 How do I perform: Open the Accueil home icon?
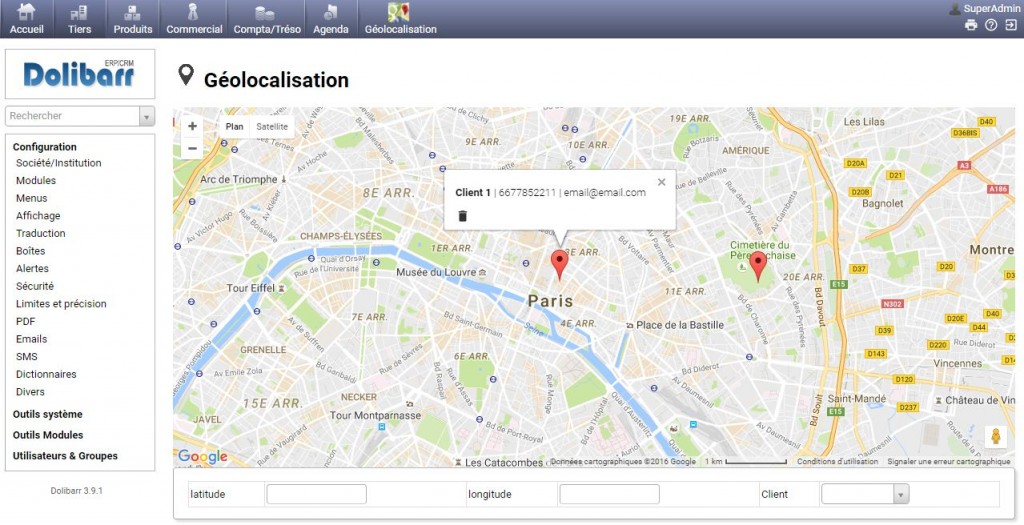pos(27,12)
